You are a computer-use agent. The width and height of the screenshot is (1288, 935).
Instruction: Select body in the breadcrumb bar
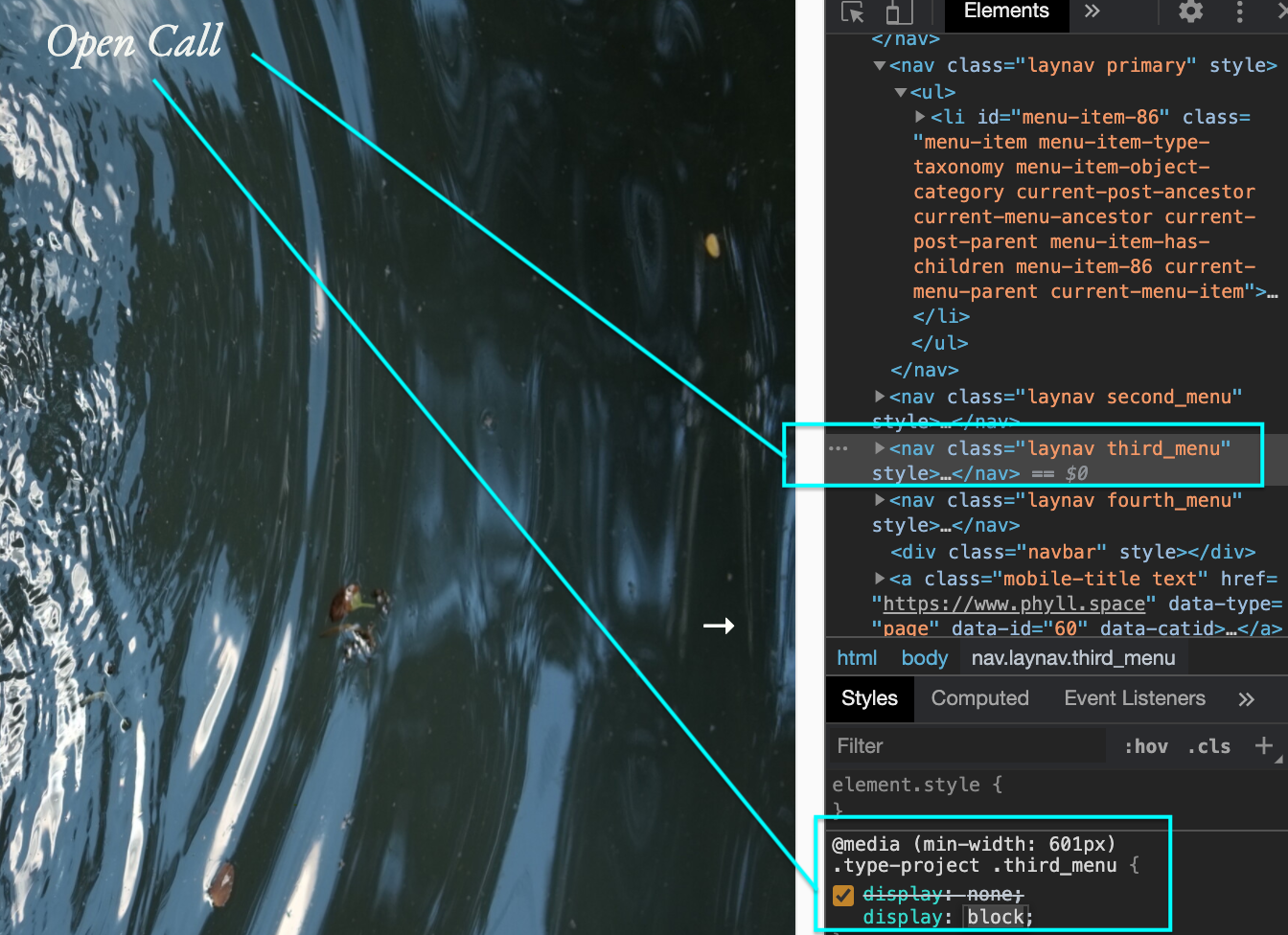(x=923, y=657)
